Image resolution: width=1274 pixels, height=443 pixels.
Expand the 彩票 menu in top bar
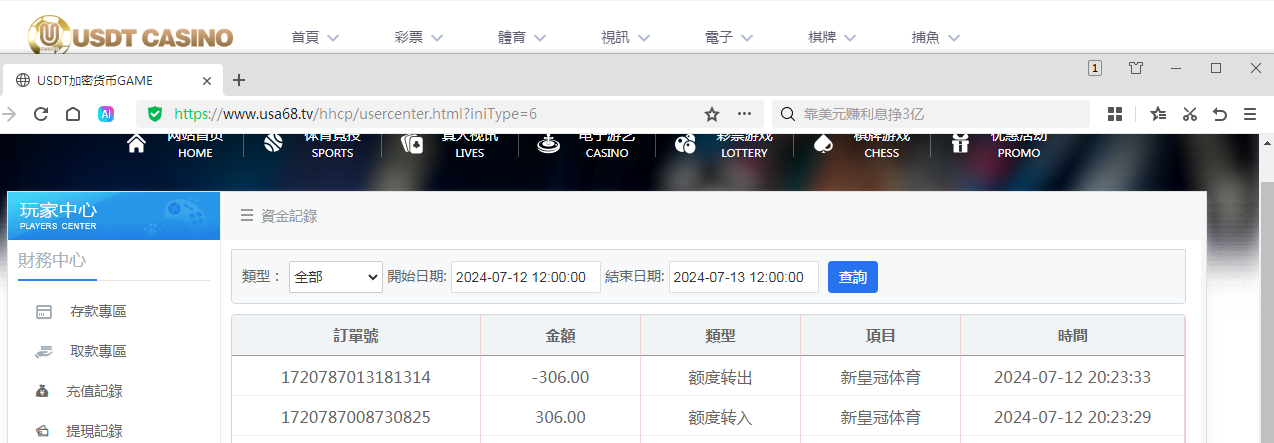tap(417, 37)
